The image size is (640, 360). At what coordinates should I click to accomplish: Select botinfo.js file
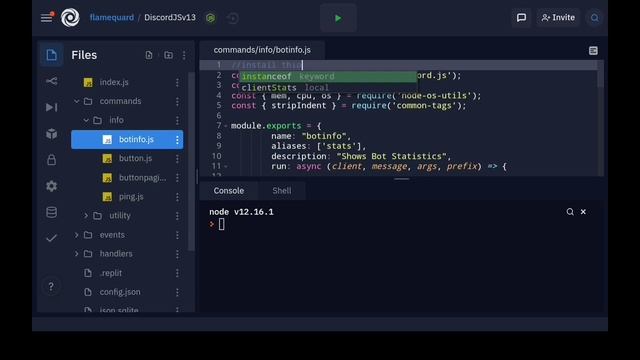coord(127,139)
